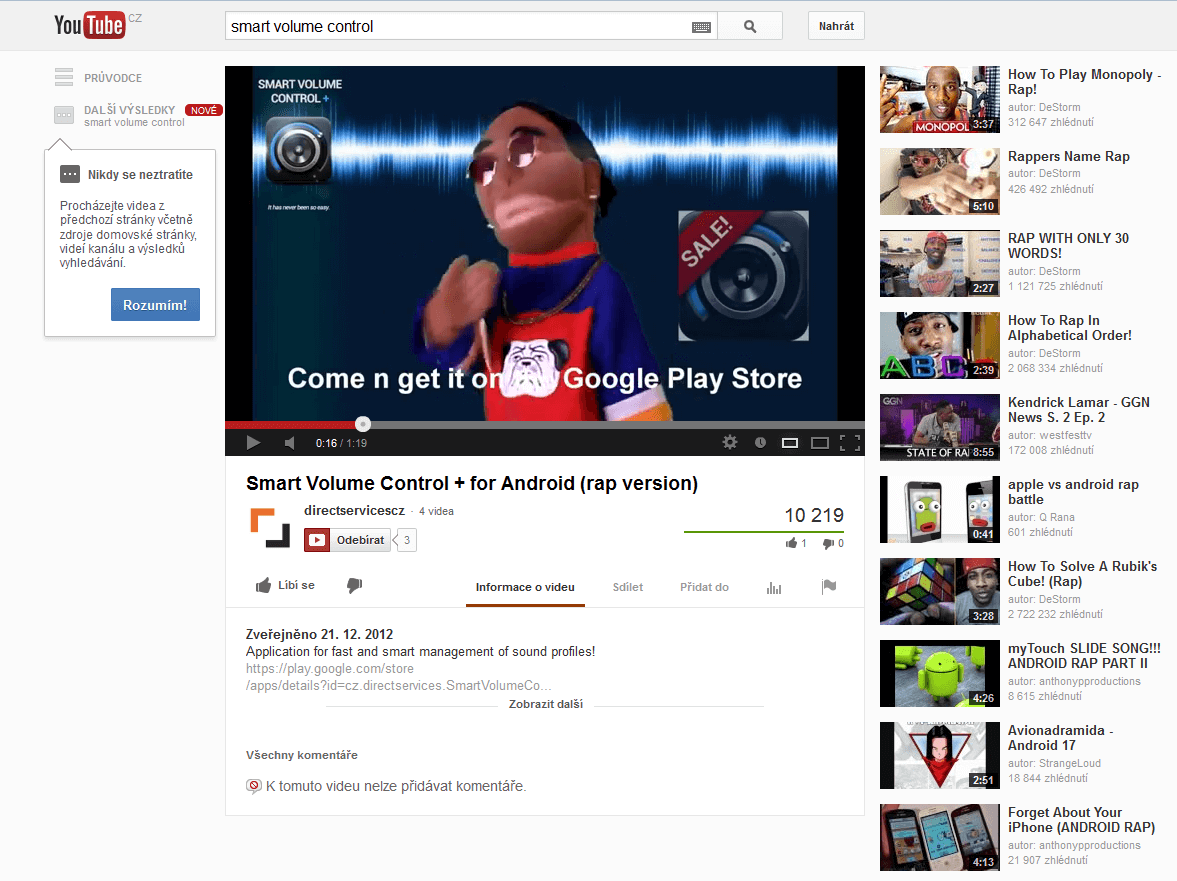Image resolution: width=1177 pixels, height=881 pixels.
Task: Click the Rozumím! button
Action: [155, 305]
